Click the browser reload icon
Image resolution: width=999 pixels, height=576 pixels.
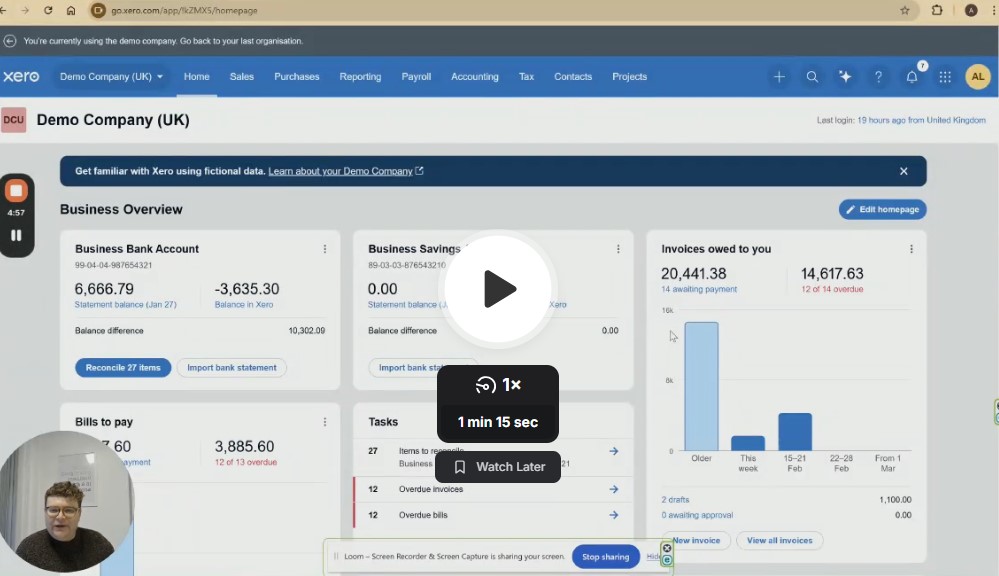[48, 10]
